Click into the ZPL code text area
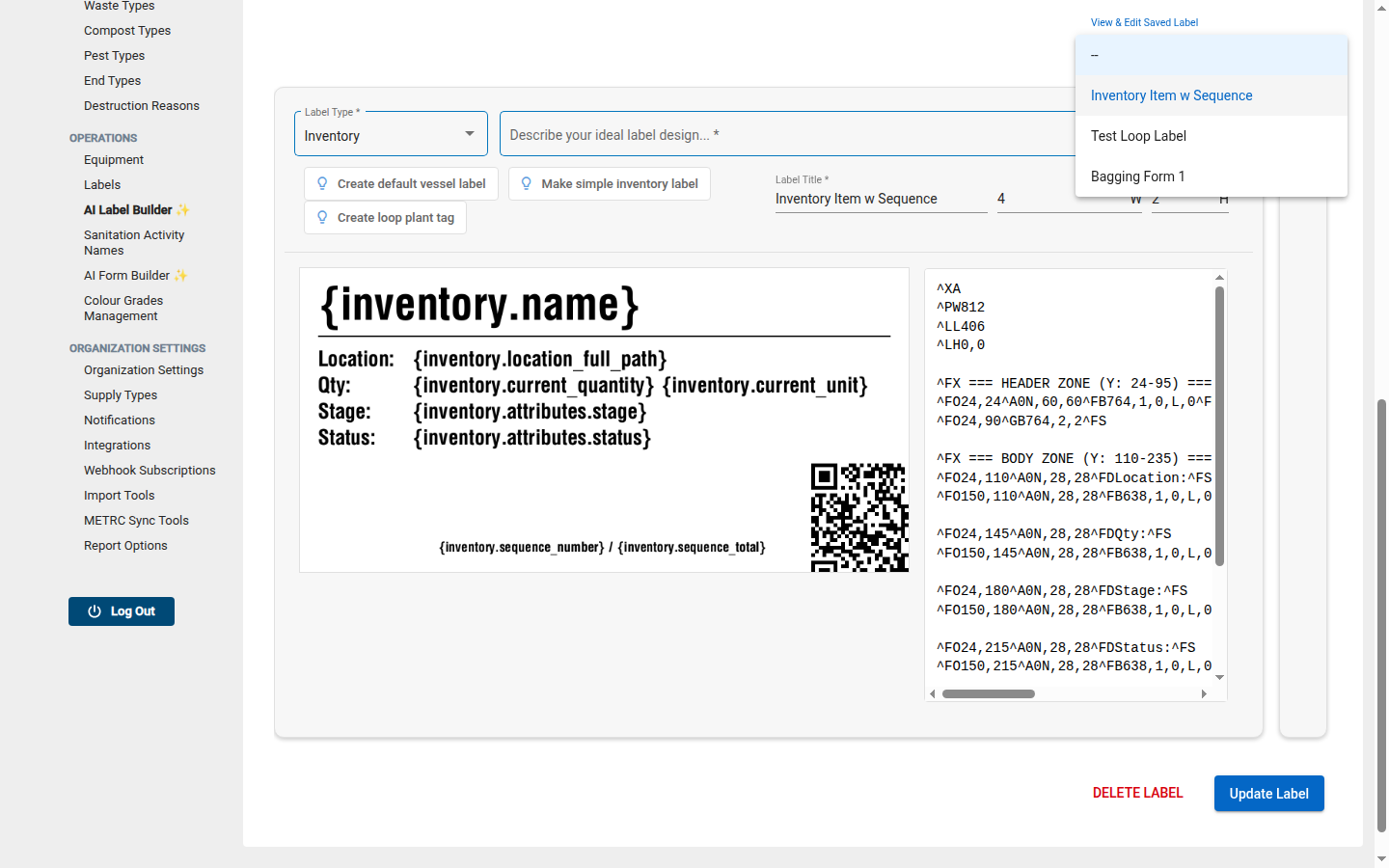Screen dimensions: 1389x868 coord(1069,477)
